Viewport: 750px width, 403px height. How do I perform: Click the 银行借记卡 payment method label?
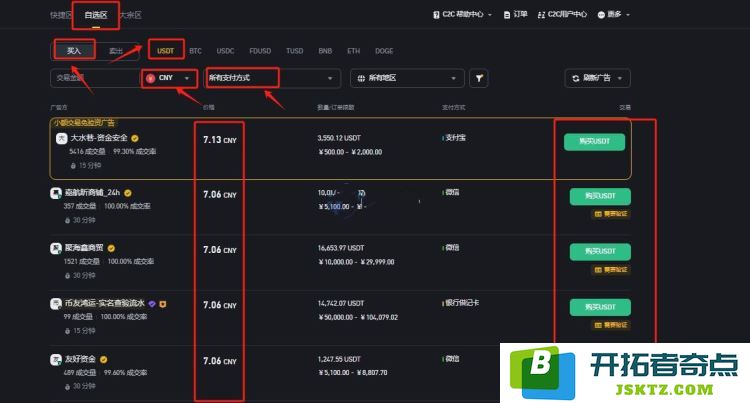click(x=461, y=303)
